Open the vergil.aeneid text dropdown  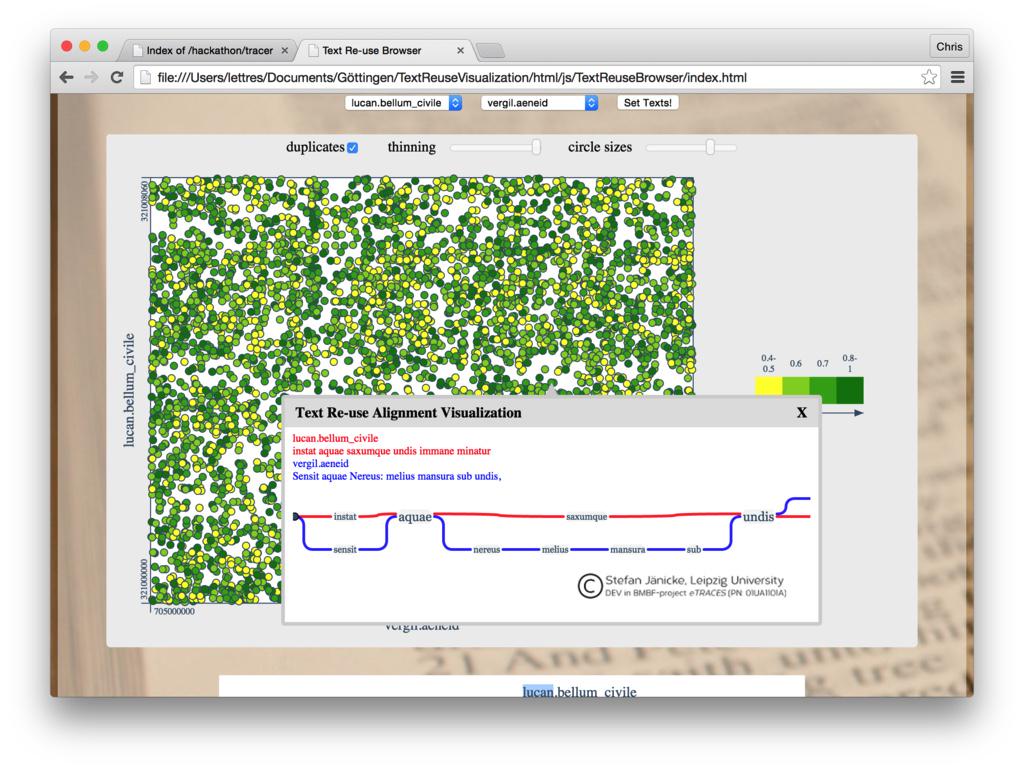click(539, 103)
